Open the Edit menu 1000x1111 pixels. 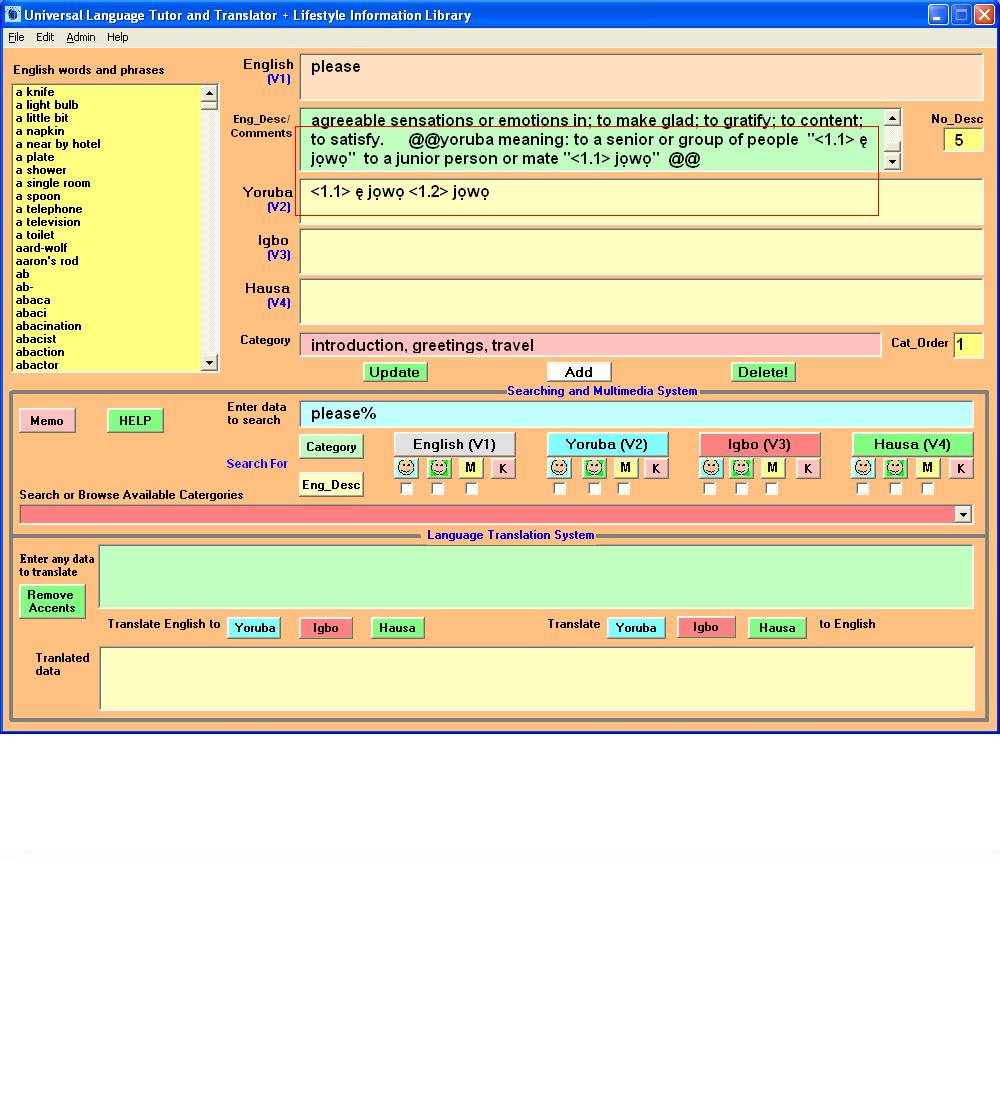[x=45, y=37]
